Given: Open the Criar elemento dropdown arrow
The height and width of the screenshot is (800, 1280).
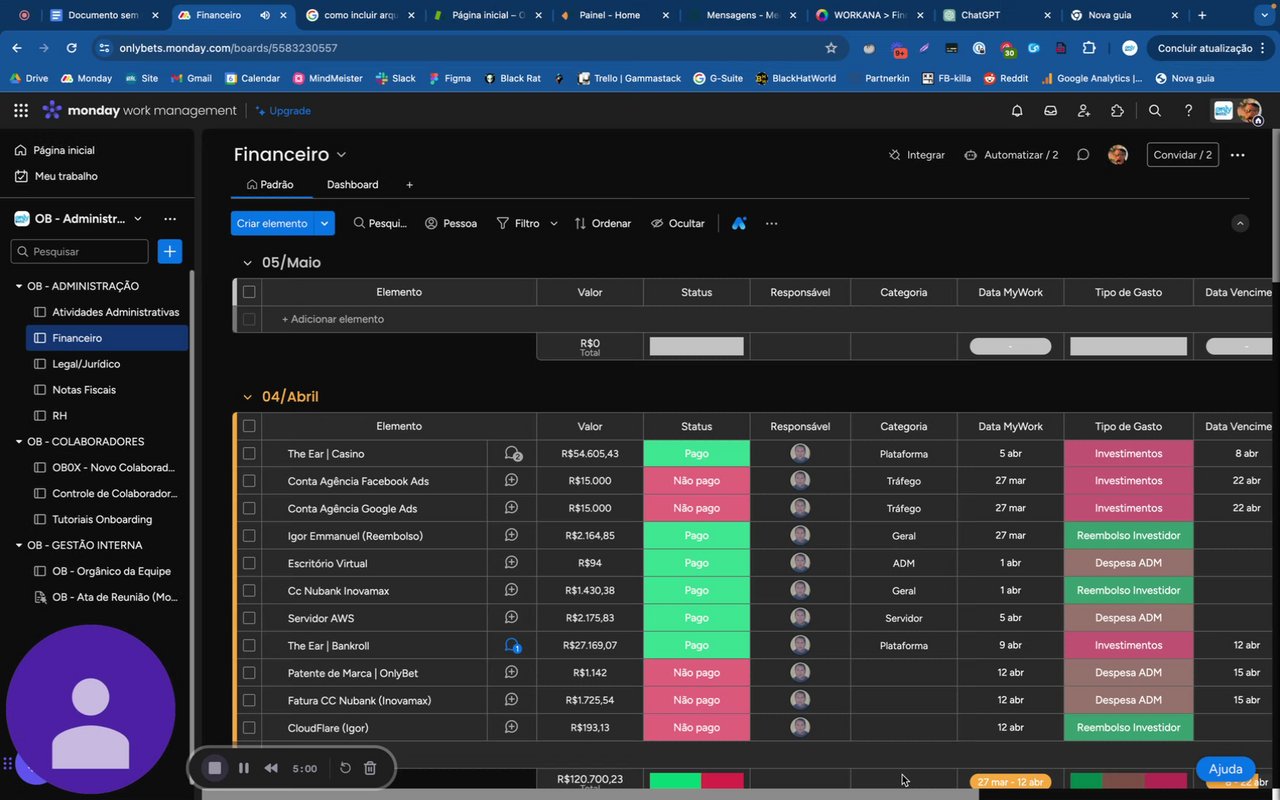Looking at the screenshot, I should [324, 223].
